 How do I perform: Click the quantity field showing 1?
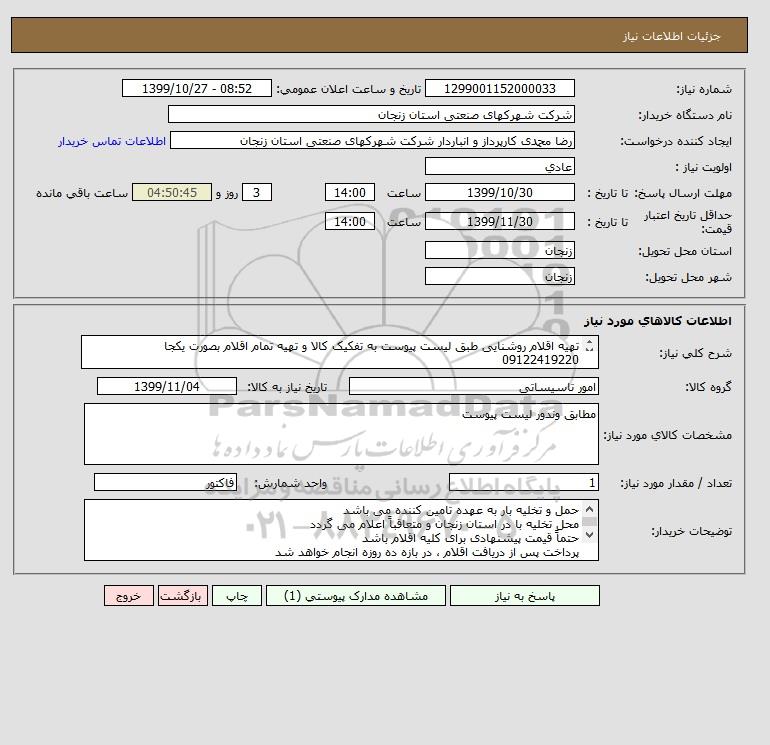(x=523, y=483)
